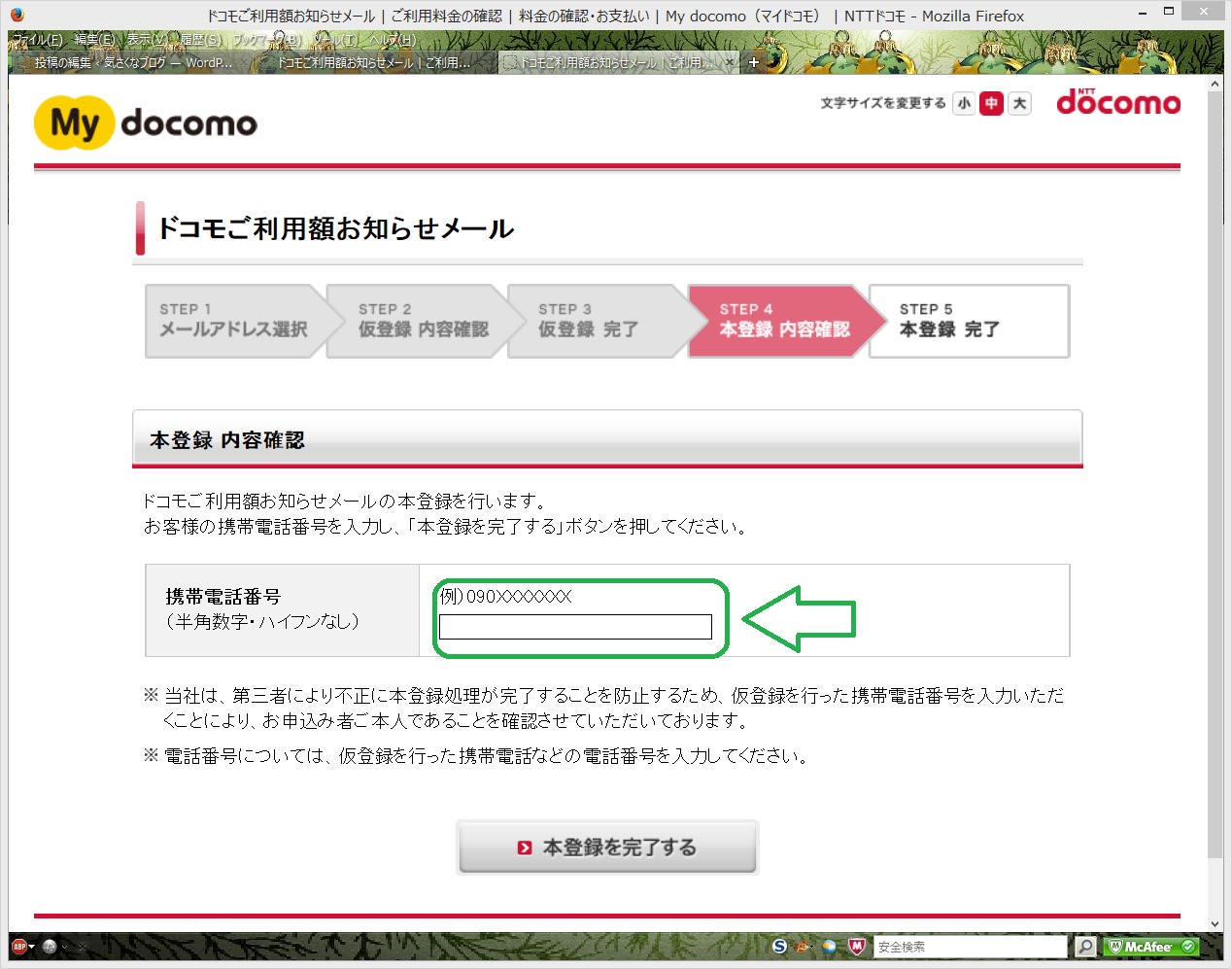Click the blue S icon in add-on bar
1232x969 pixels.
click(x=779, y=946)
